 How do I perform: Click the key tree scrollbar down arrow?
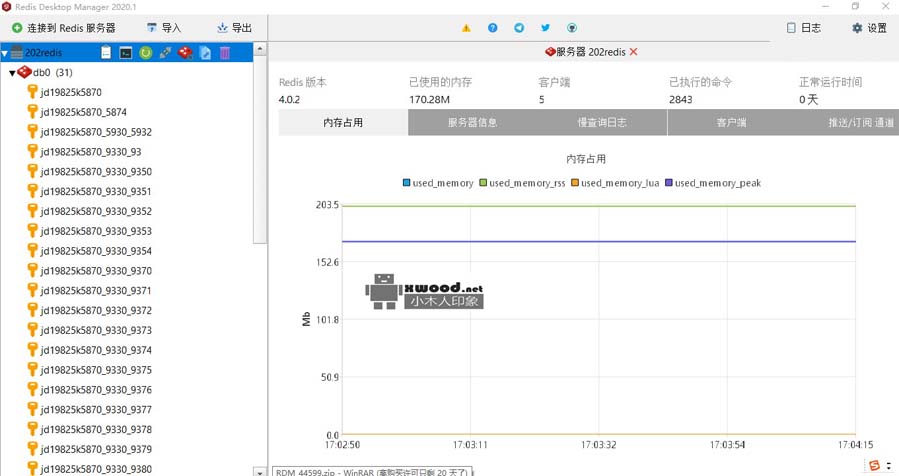click(x=260, y=473)
